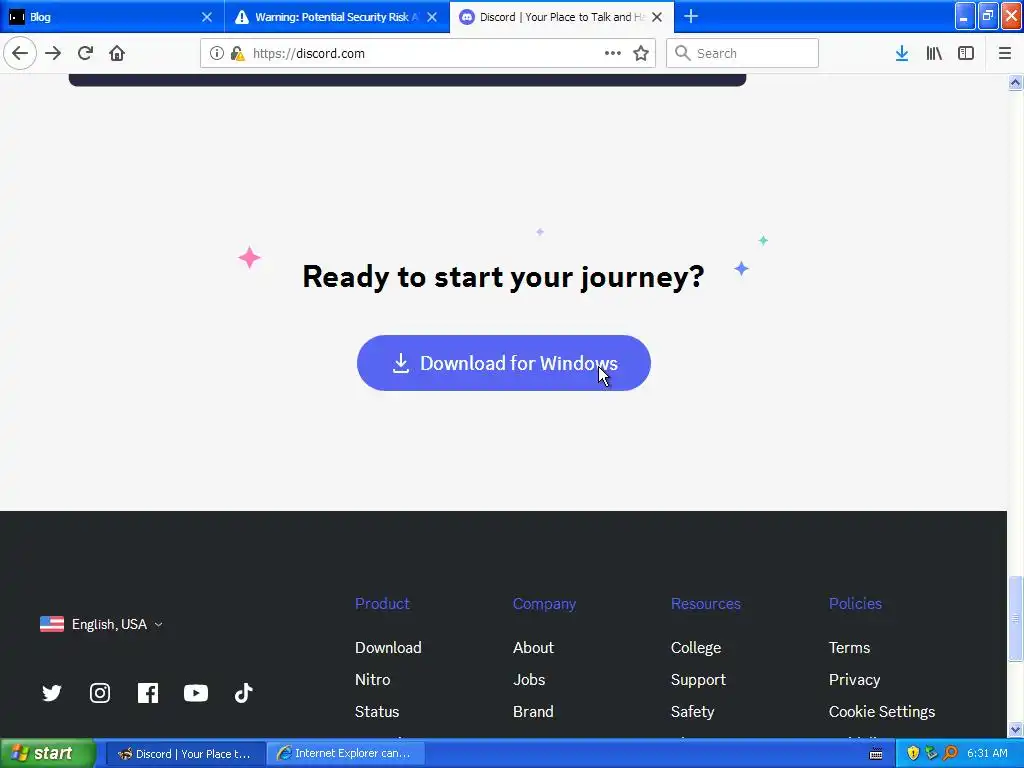1024x768 pixels.
Task: Click the page scrollbar up arrow
Action: pyautogui.click(x=1015, y=82)
